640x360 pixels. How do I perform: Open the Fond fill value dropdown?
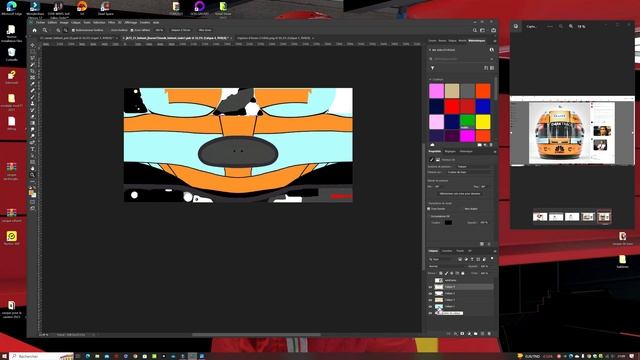484,273
